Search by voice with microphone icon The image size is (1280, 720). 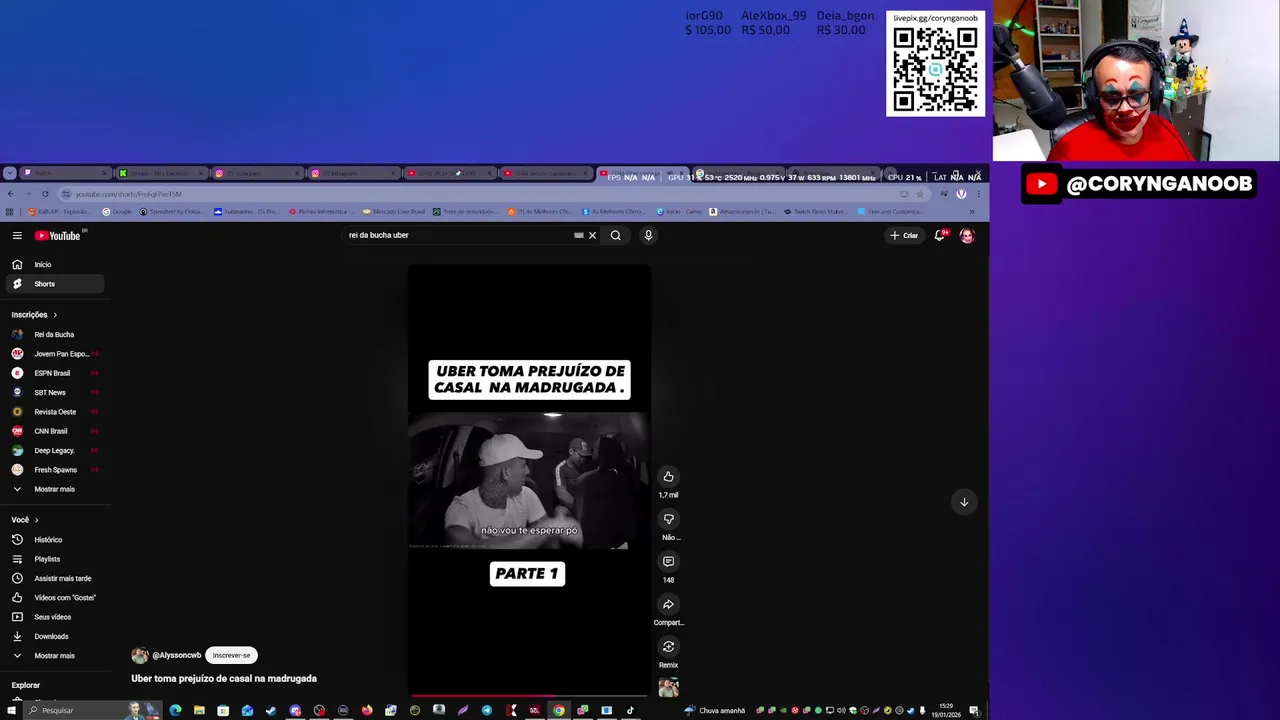tap(648, 235)
